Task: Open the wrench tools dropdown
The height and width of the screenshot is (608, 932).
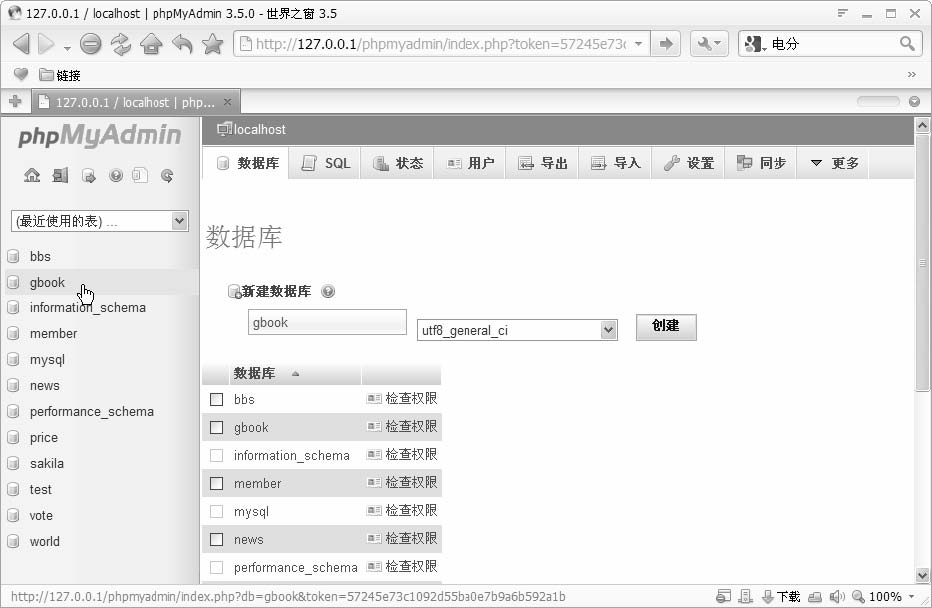Action: pyautogui.click(x=709, y=43)
